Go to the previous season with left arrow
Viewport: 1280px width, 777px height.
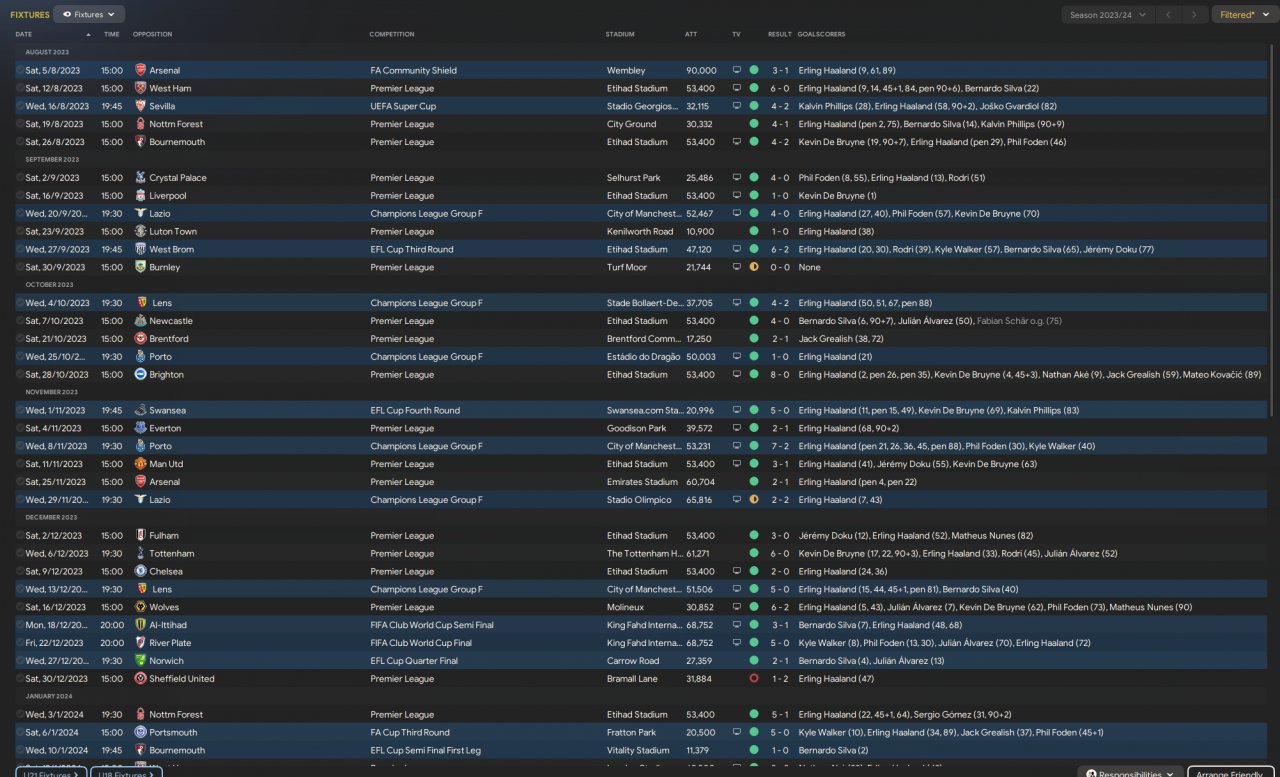(1169, 15)
